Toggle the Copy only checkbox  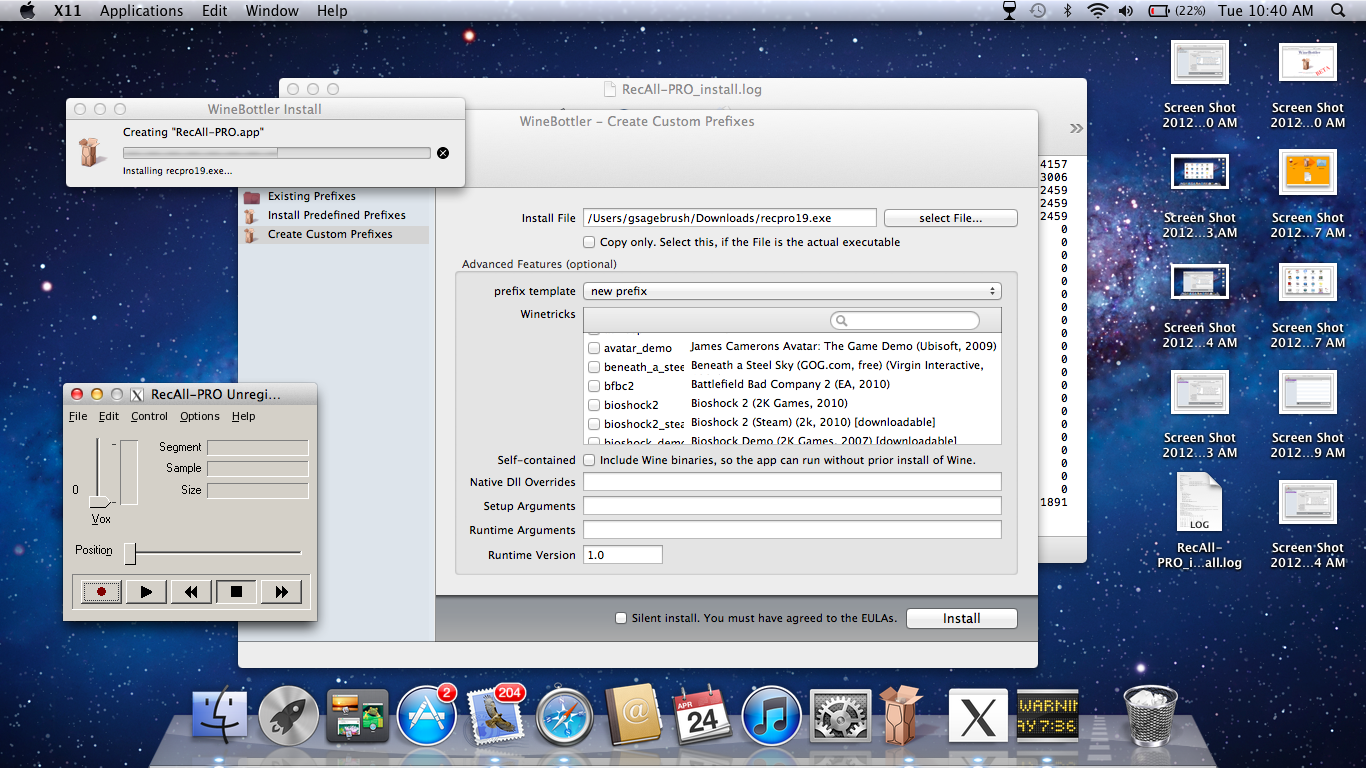590,242
